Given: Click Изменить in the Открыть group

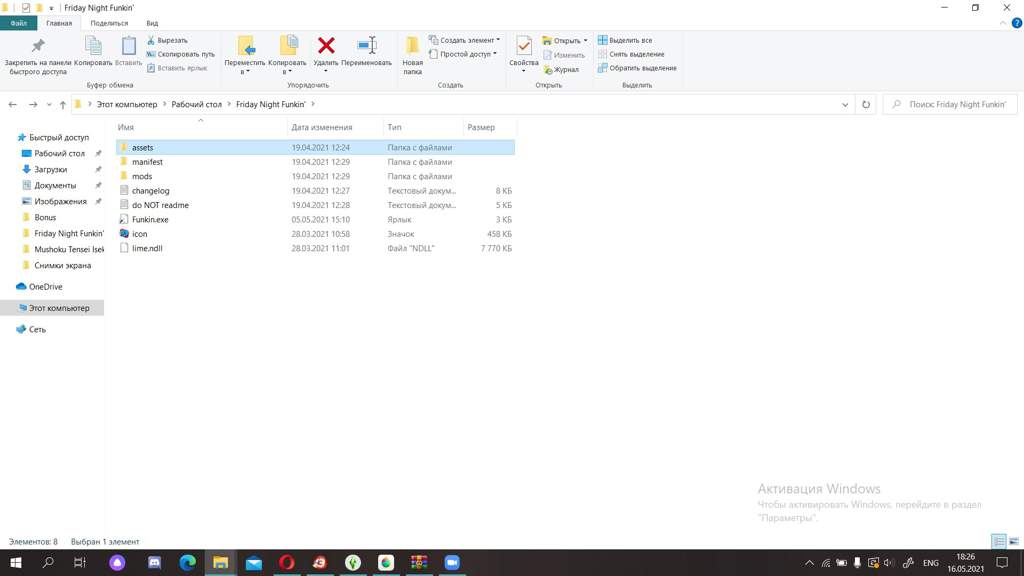Looking at the screenshot, I should tap(564, 55).
